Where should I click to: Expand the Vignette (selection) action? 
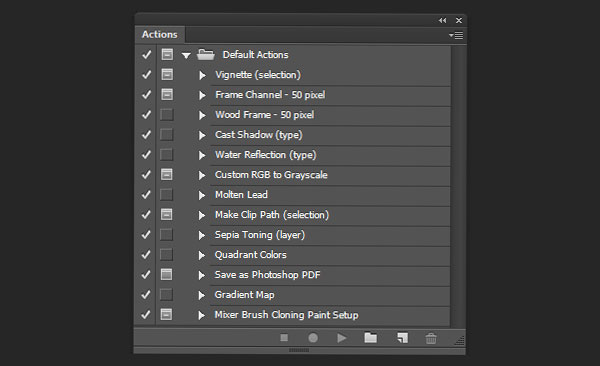[x=202, y=75]
